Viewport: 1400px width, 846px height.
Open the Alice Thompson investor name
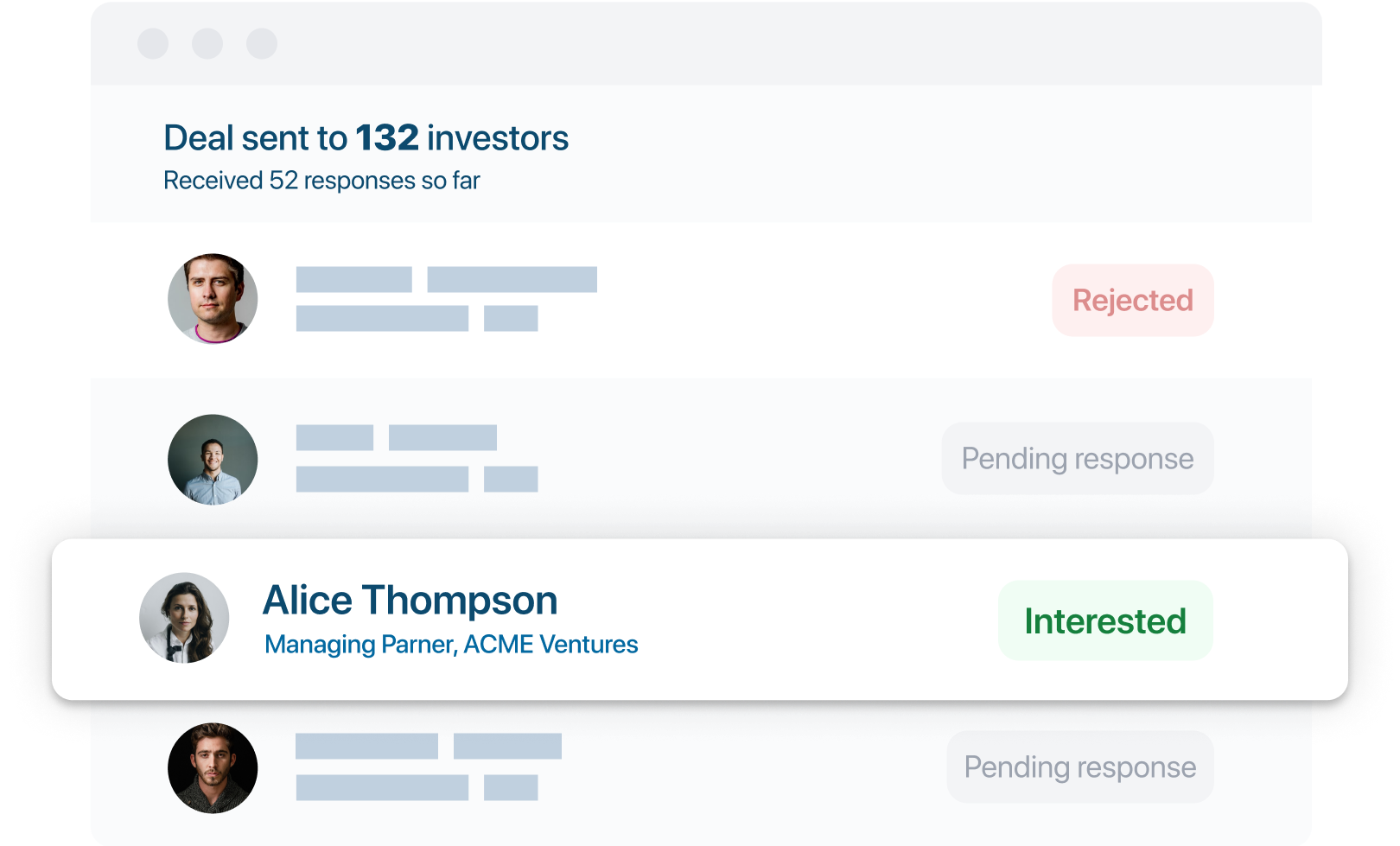click(x=410, y=600)
